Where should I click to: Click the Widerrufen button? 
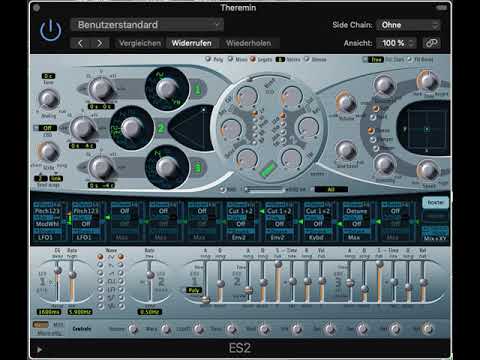(191, 43)
